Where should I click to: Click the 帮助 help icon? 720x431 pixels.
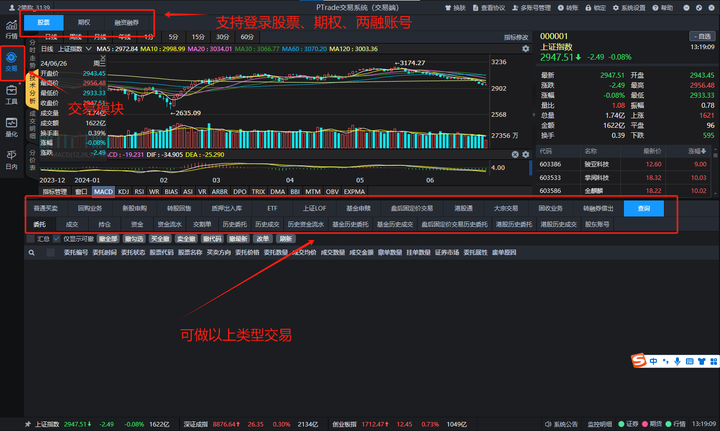coord(661,7)
